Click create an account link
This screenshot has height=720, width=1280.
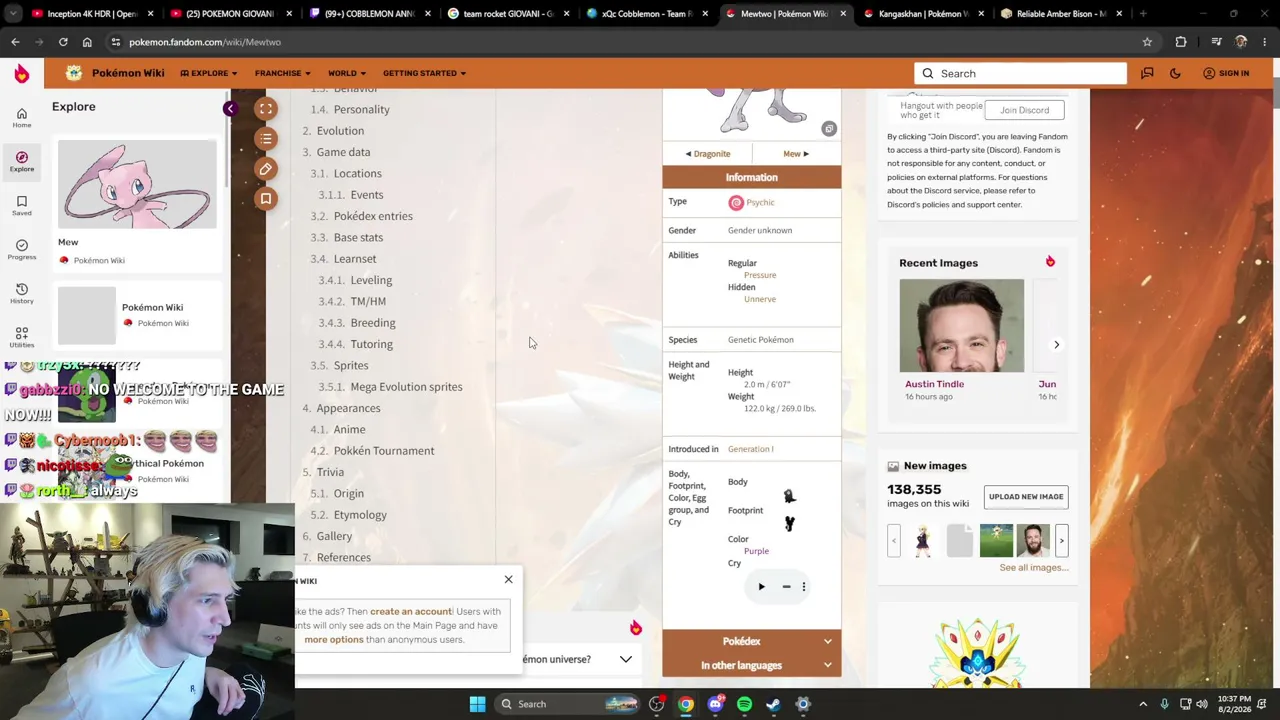pyautogui.click(x=411, y=612)
